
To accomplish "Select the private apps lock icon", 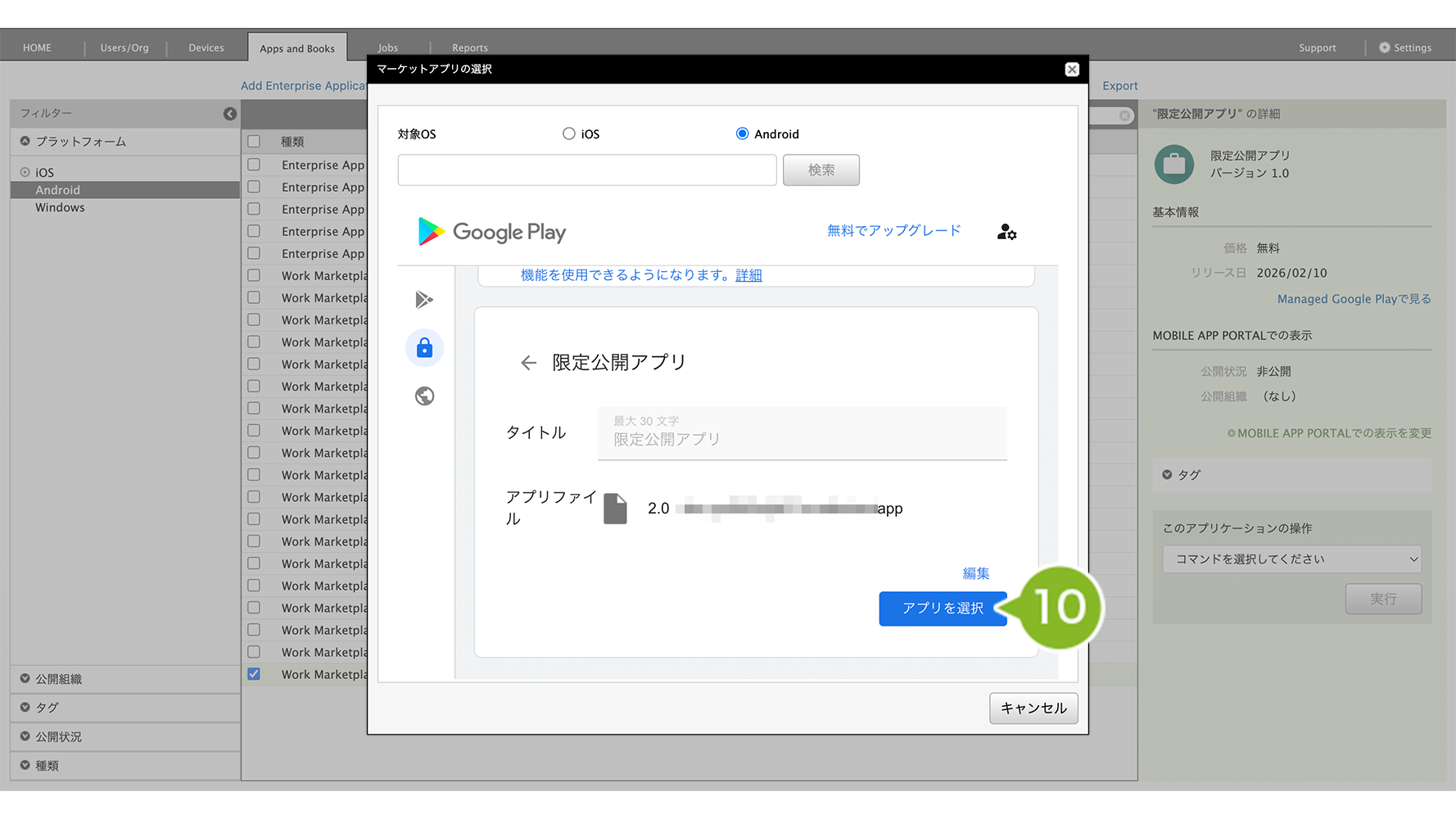I will [424, 348].
